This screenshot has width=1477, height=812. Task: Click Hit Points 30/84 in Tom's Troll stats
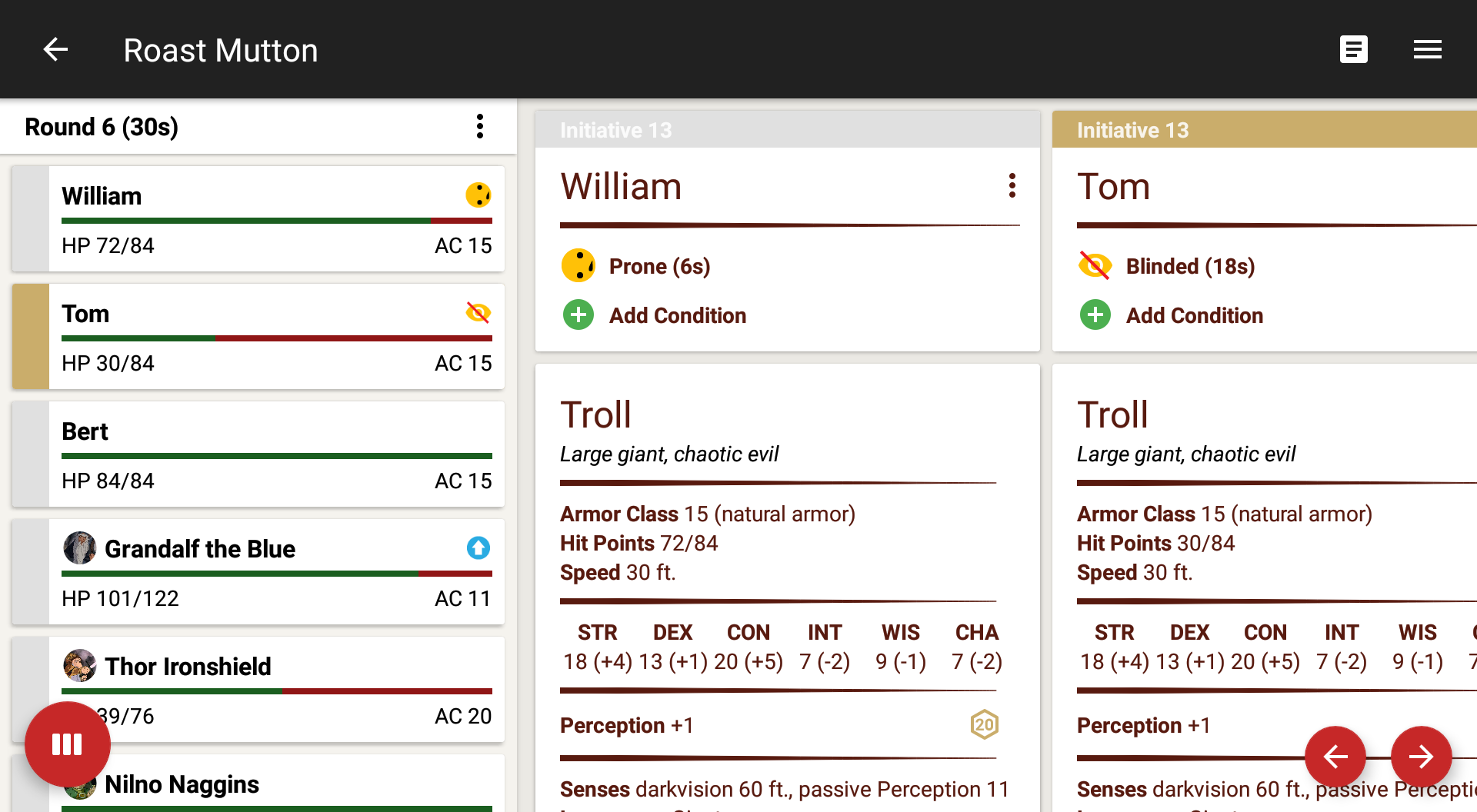1155,543
